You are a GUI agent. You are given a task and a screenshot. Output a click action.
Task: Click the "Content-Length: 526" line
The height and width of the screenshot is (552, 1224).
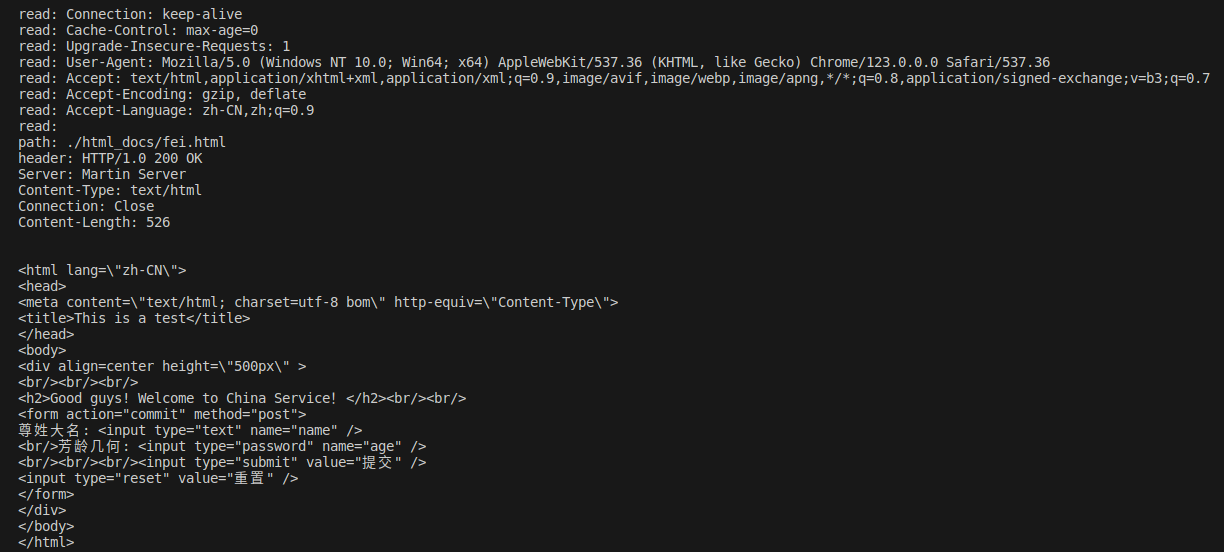[x=94, y=222]
